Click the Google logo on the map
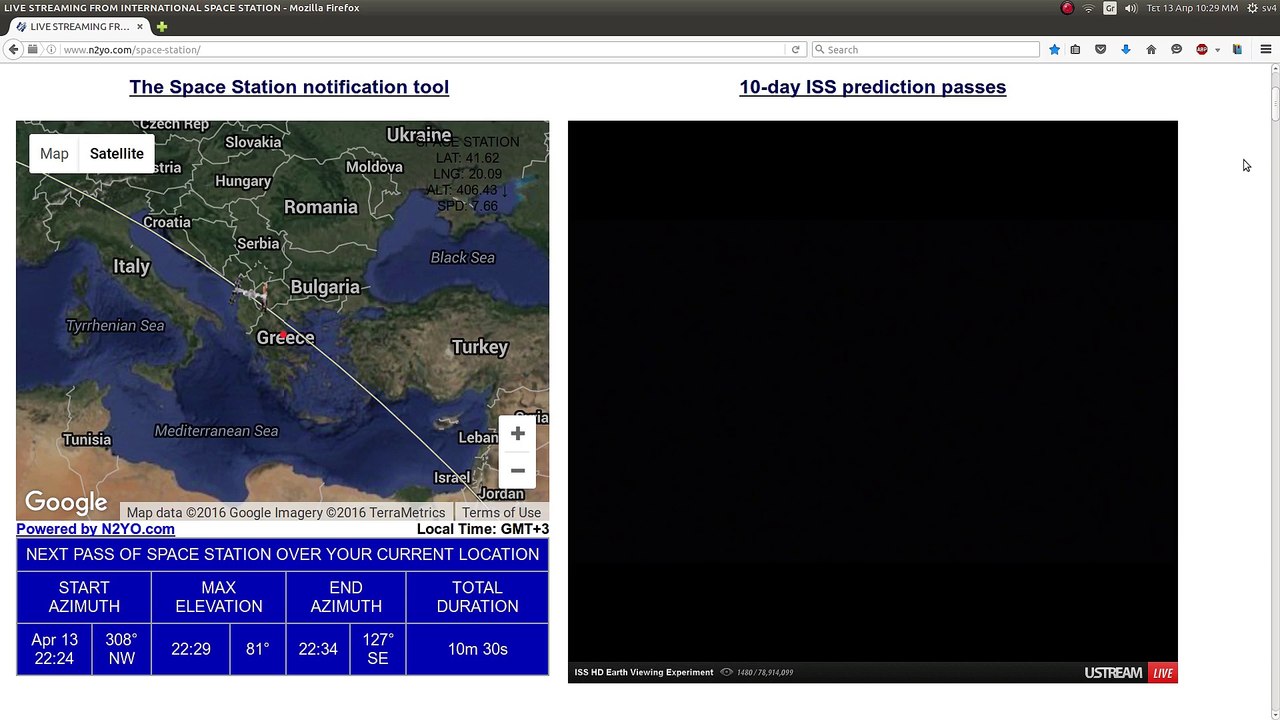The height and width of the screenshot is (720, 1280). pos(66,502)
